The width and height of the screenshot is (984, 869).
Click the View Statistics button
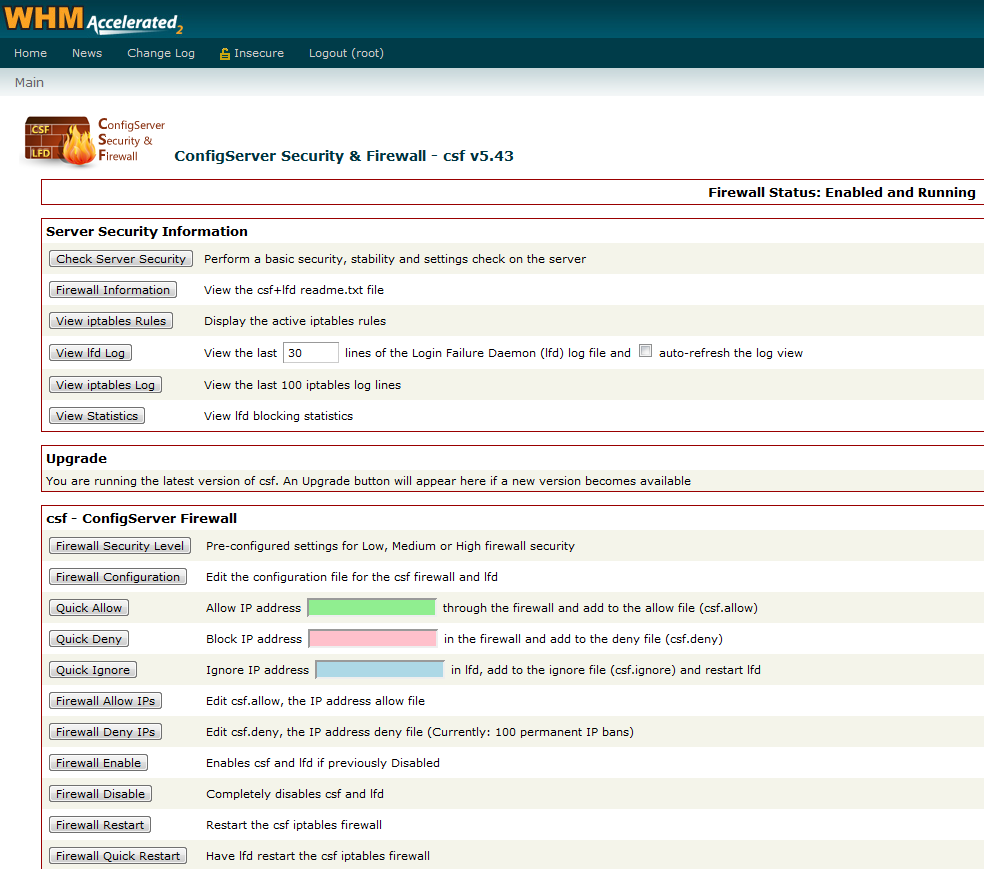(x=97, y=416)
